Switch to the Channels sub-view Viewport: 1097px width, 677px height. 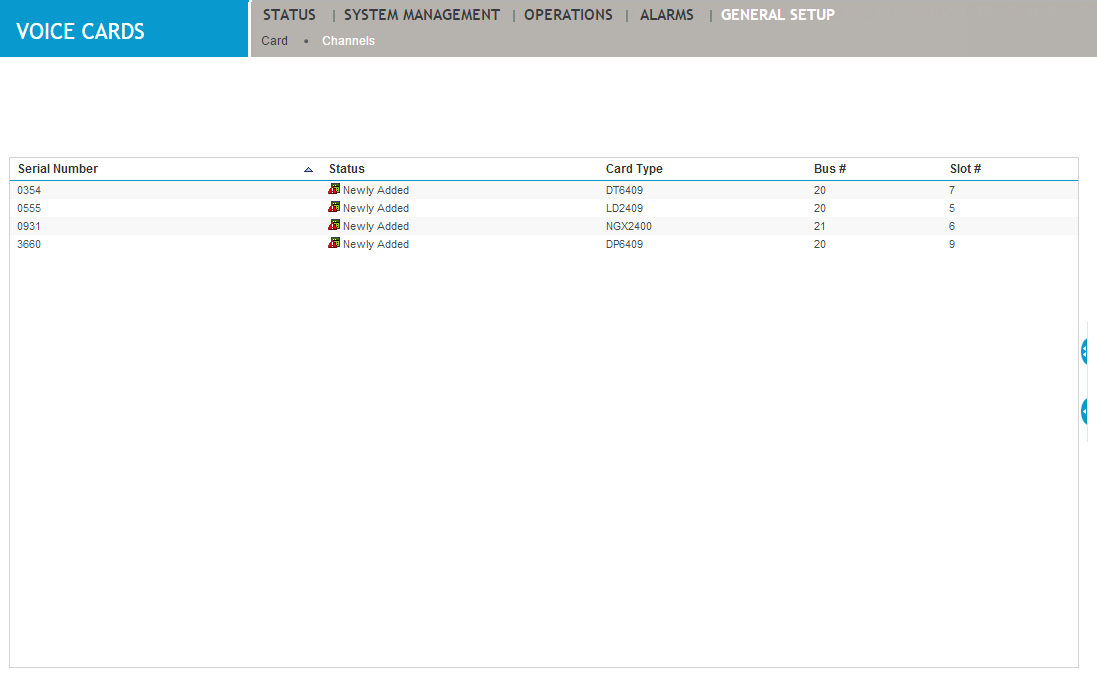coord(348,40)
